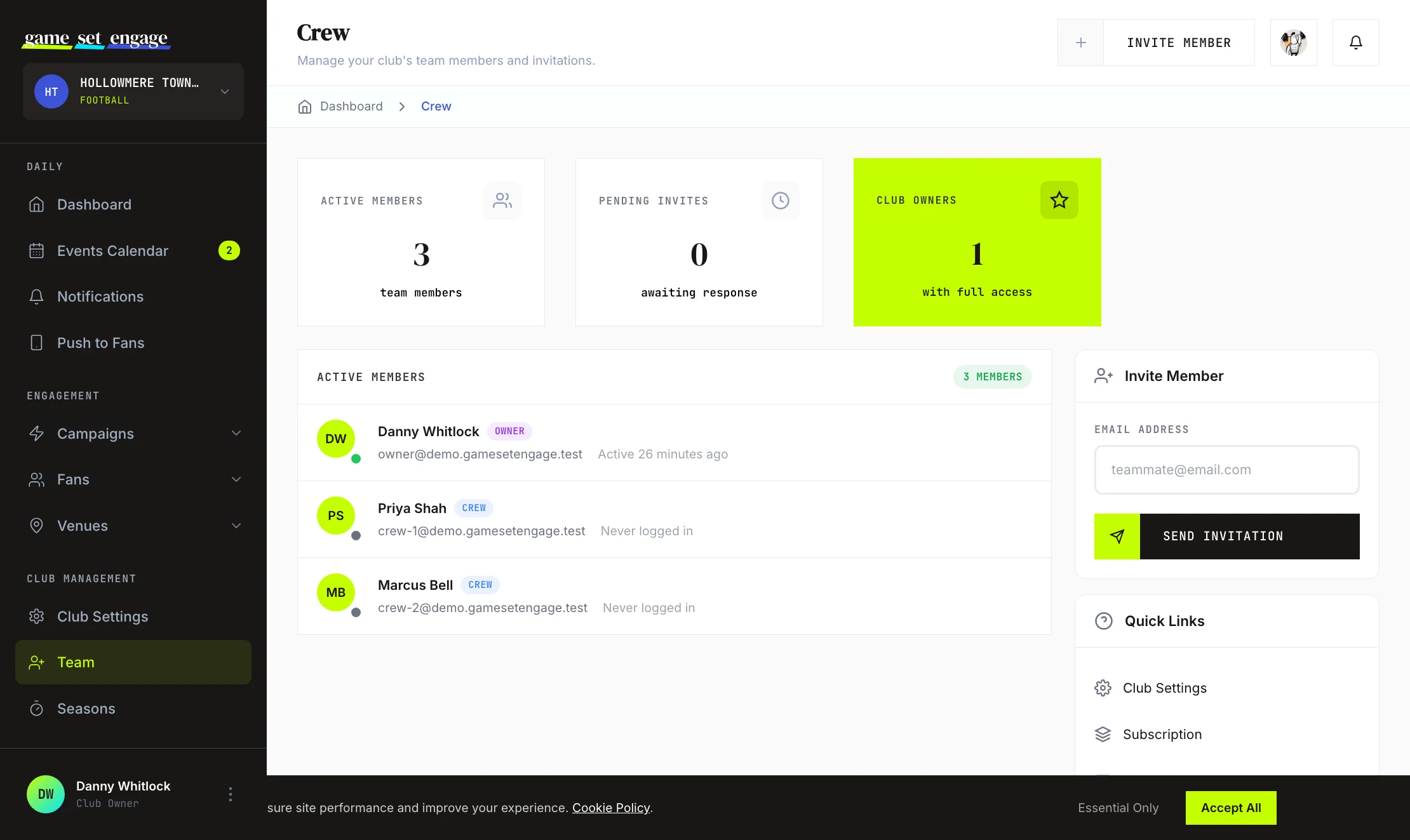Click Marcus Bell's Crew role badge
Screen dimensions: 1410x840
coord(480,585)
